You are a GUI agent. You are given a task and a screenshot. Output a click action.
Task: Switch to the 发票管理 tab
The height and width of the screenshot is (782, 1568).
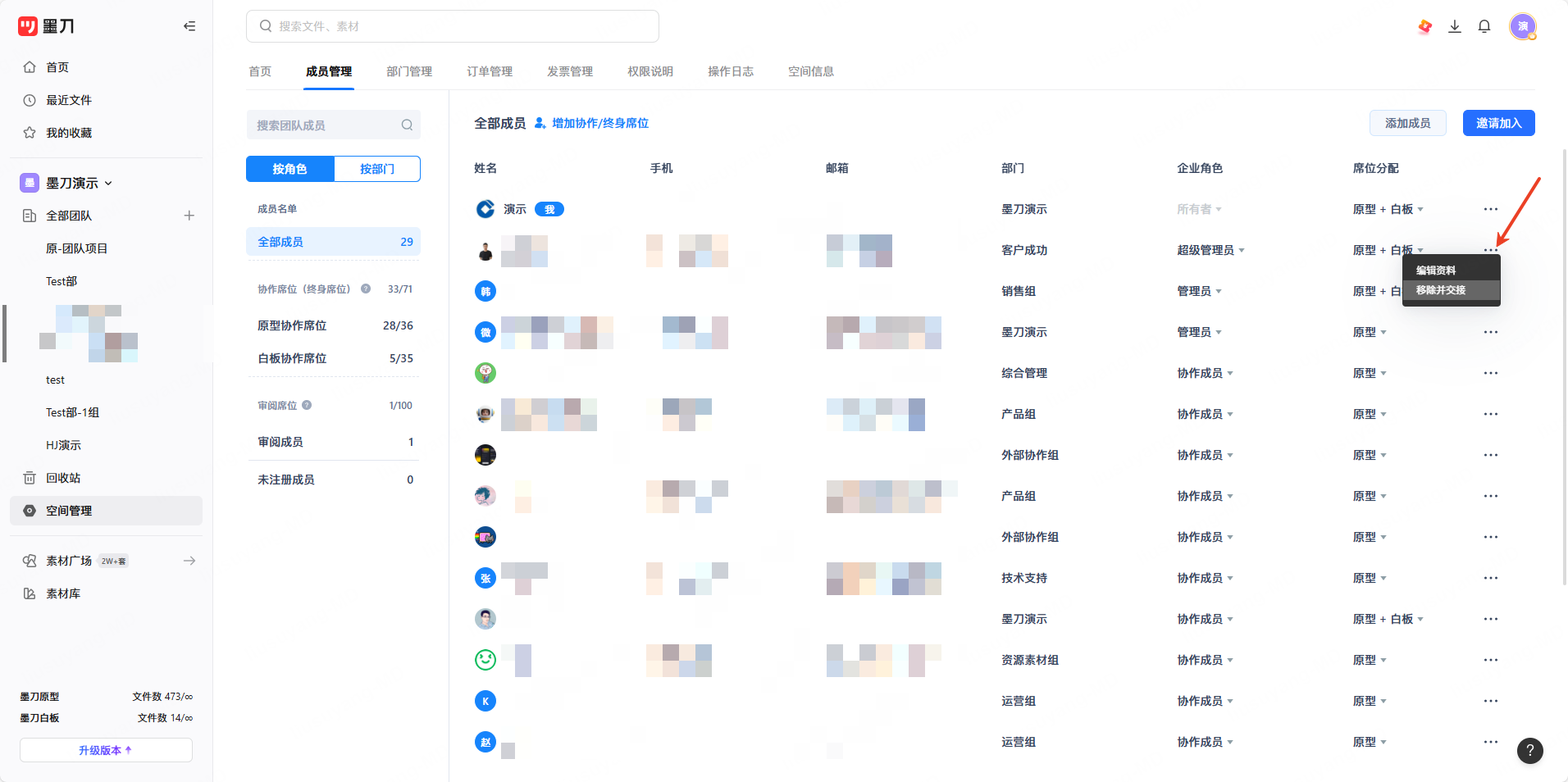tap(570, 71)
